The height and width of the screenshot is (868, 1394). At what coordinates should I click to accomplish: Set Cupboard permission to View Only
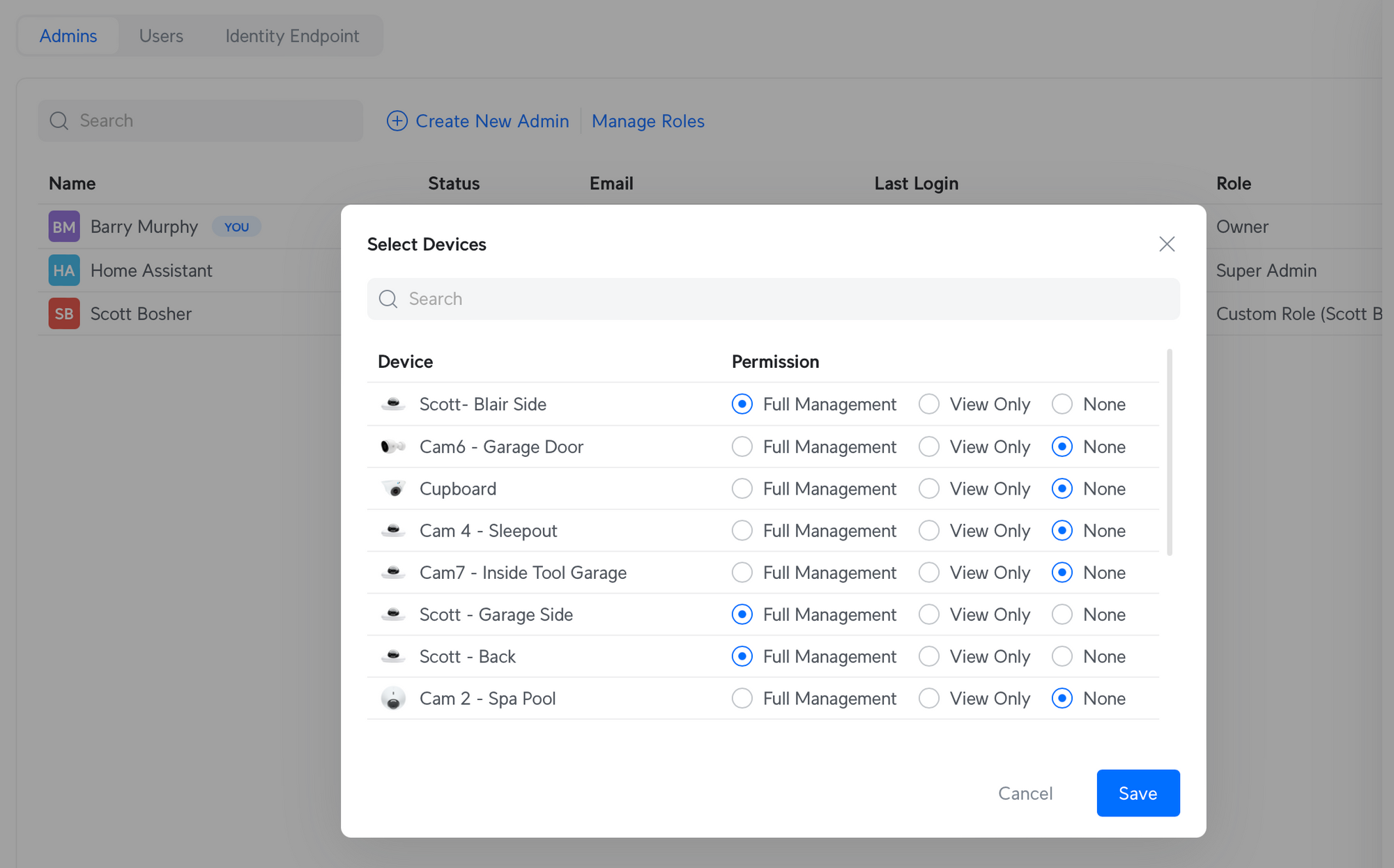[x=929, y=488]
